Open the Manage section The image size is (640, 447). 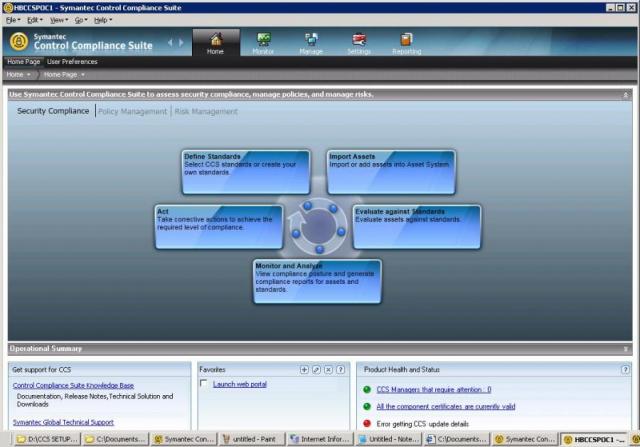[311, 43]
